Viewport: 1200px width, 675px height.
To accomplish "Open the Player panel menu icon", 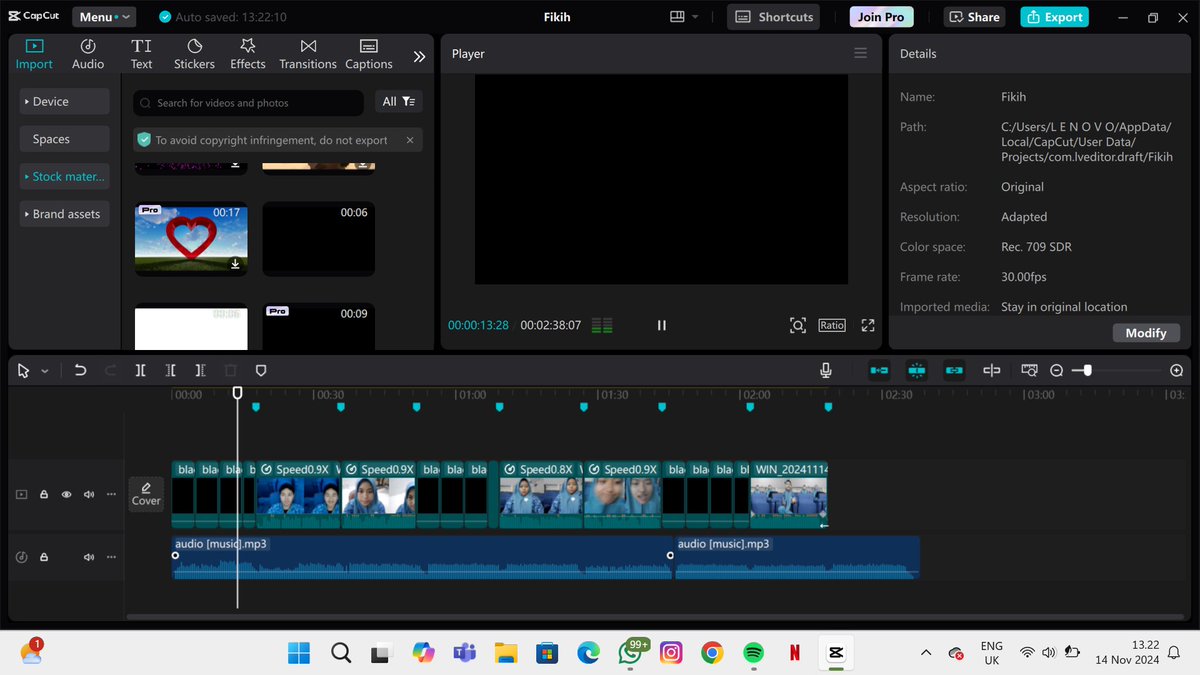I will point(860,54).
